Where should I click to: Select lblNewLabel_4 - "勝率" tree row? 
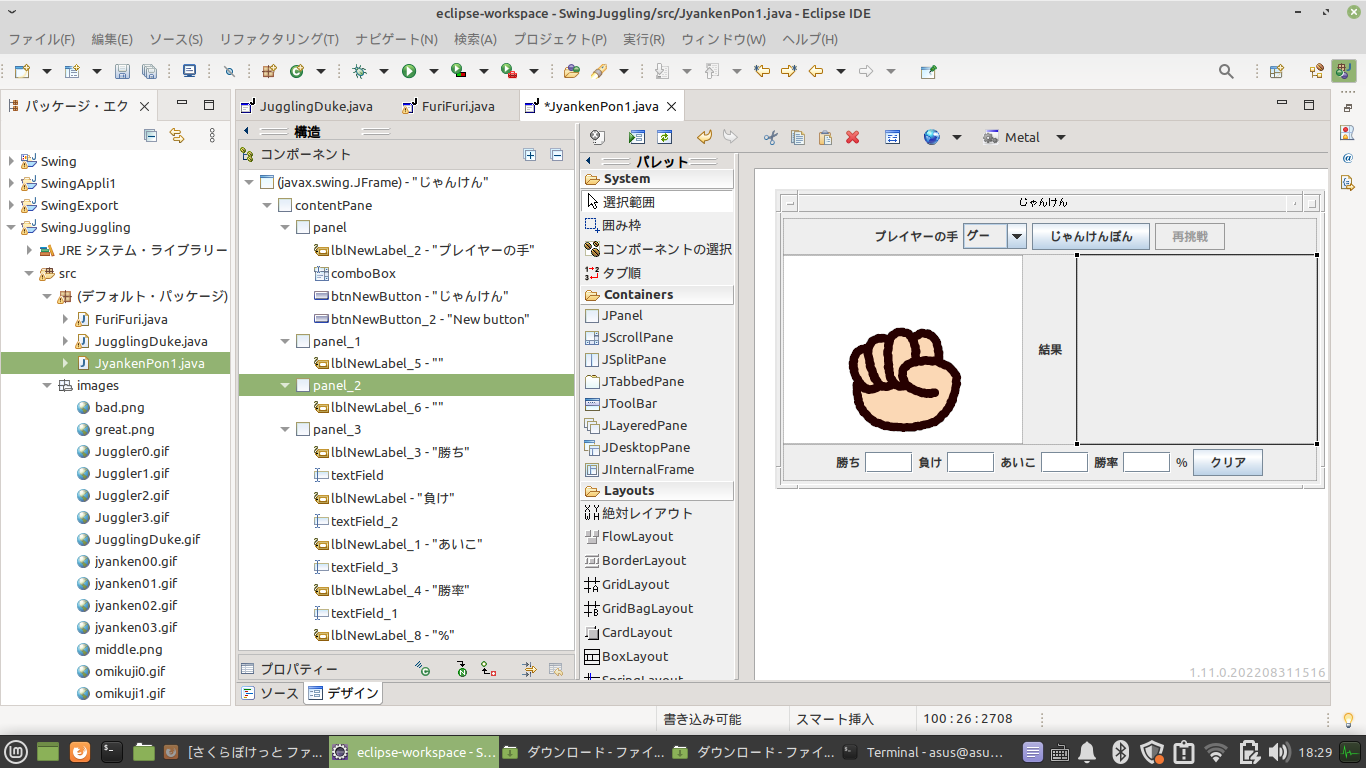pyautogui.click(x=391, y=590)
